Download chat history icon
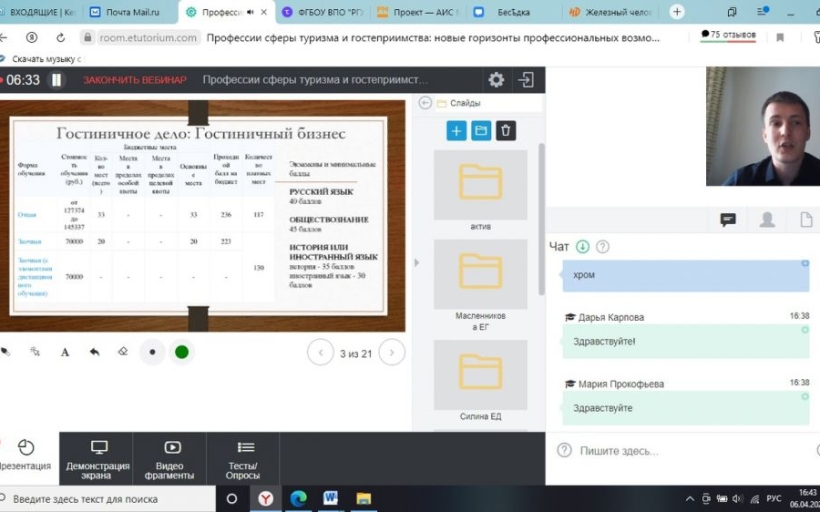Screen dimensions: 820x512 pyautogui.click(x=582, y=246)
